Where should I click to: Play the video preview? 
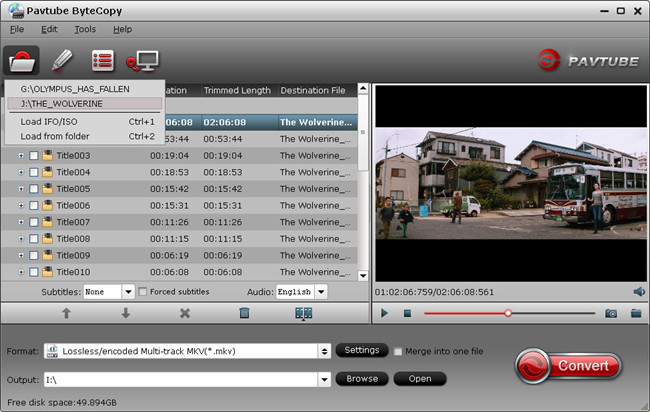(385, 313)
